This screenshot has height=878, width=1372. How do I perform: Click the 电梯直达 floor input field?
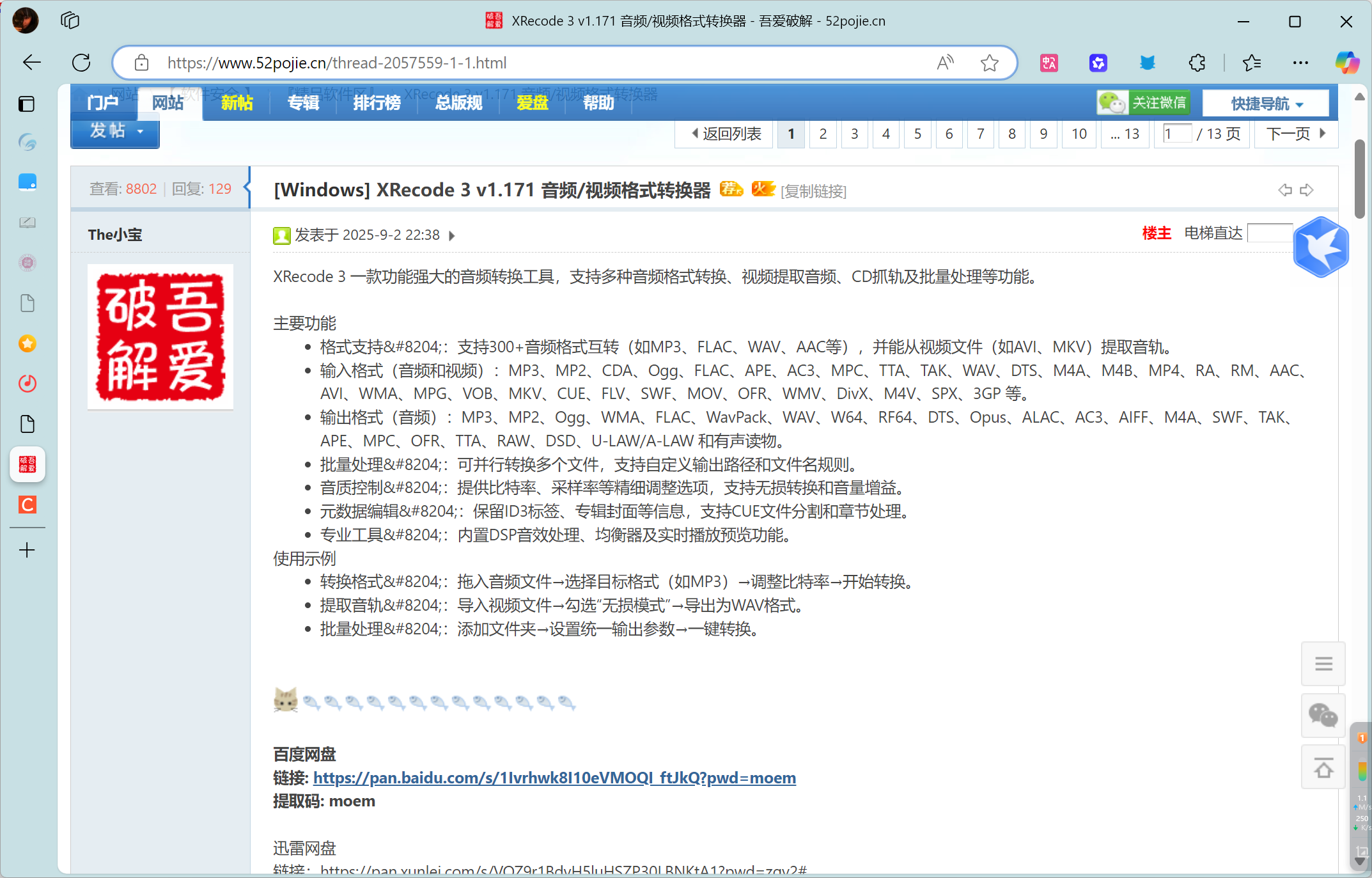(x=1269, y=233)
